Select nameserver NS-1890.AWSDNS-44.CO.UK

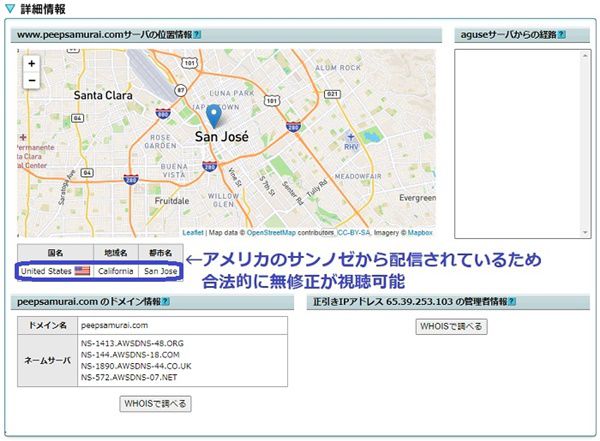136,366
